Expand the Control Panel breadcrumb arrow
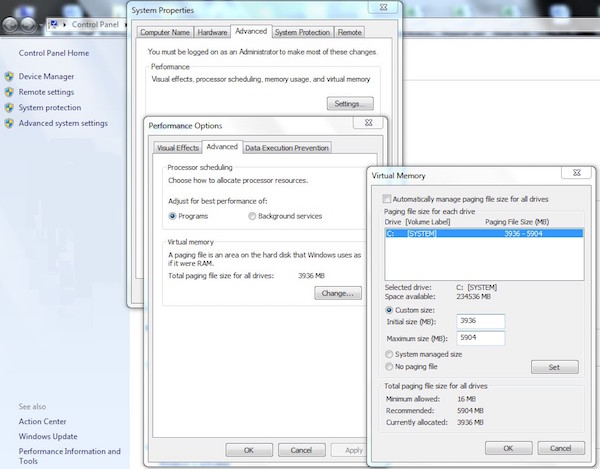Image resolution: width=600 pixels, height=469 pixels. coord(123,23)
